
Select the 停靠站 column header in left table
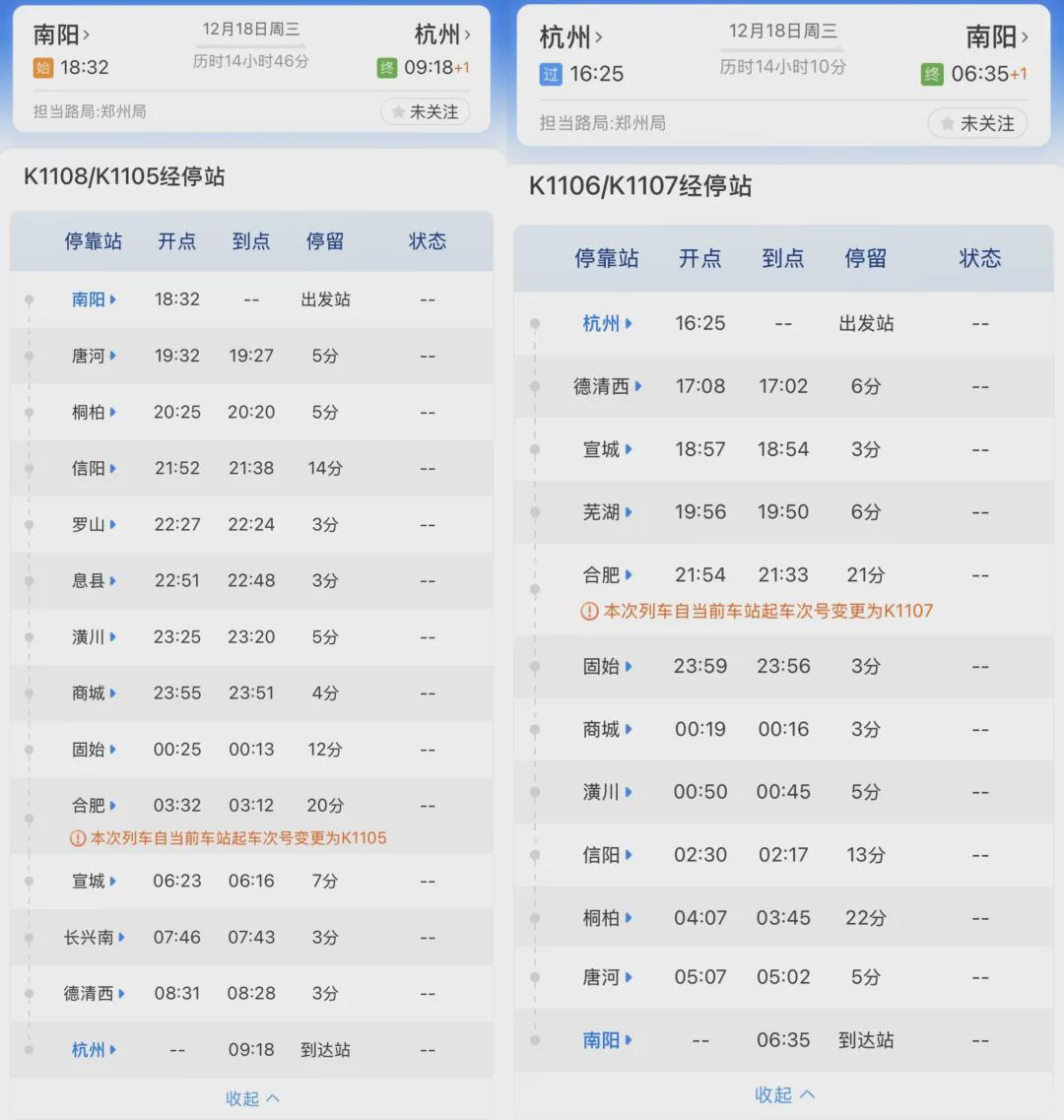pos(93,241)
